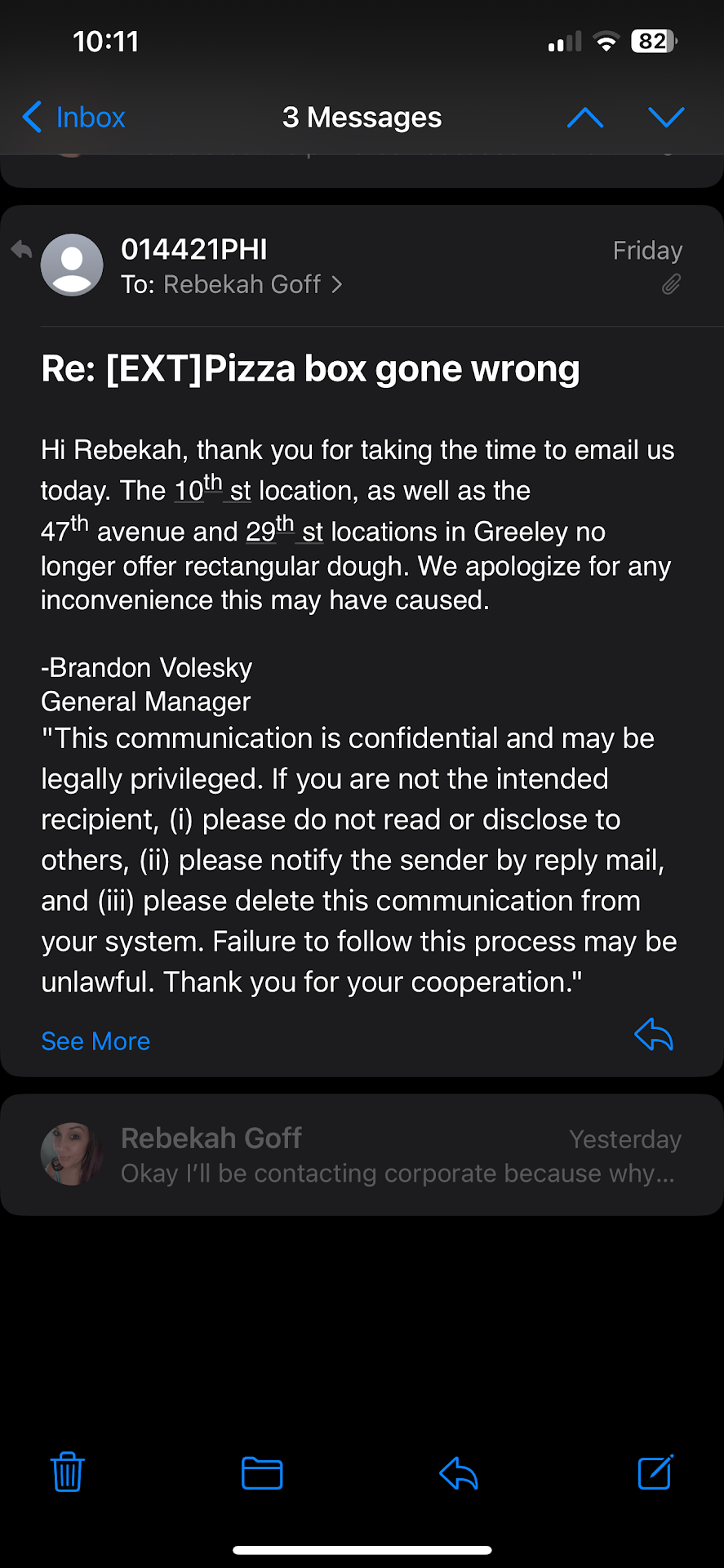Image resolution: width=724 pixels, height=1568 pixels.
Task: Tap sender name 014421PHI
Action: (194, 249)
